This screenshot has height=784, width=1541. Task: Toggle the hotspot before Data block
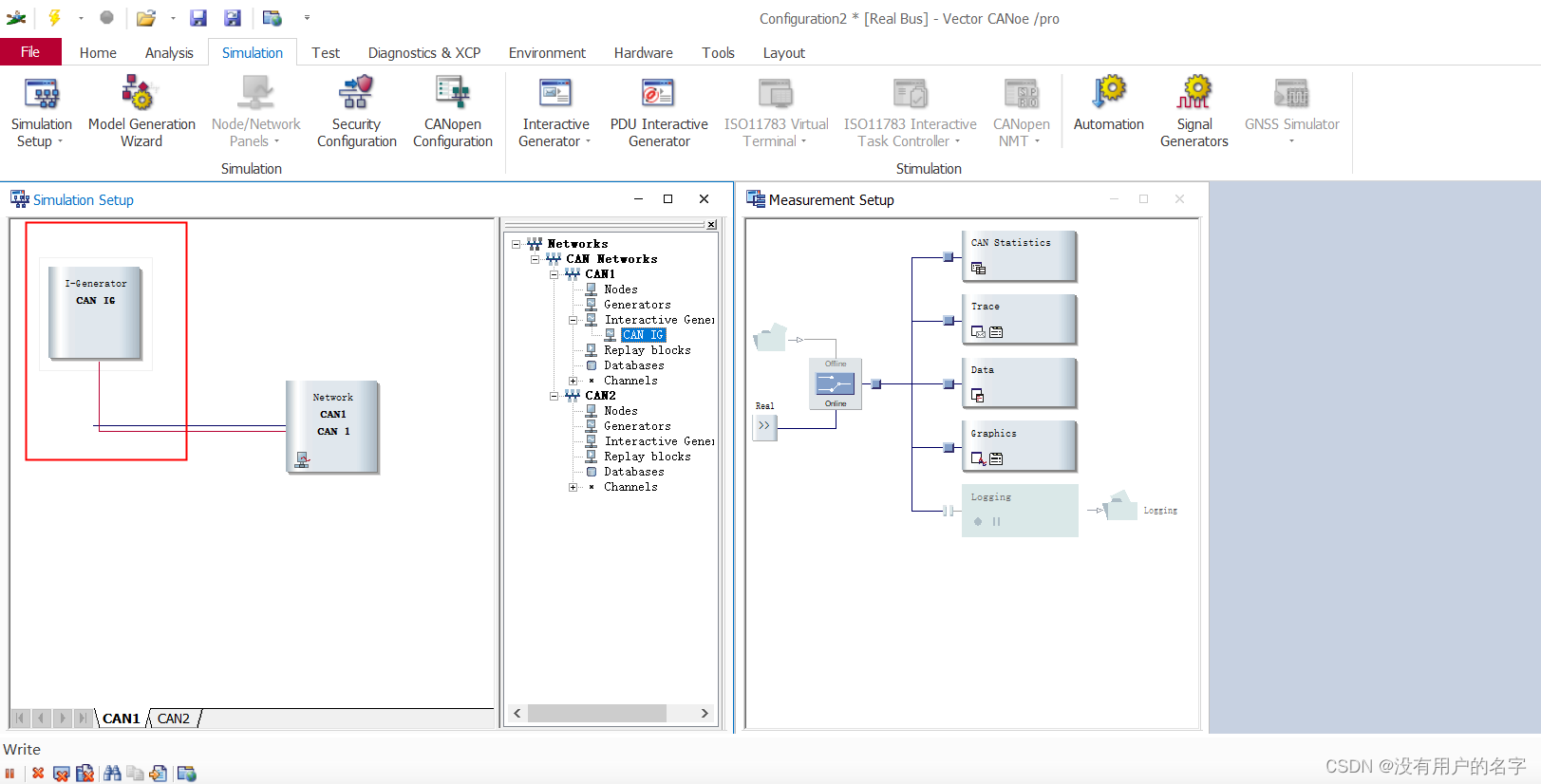click(948, 383)
